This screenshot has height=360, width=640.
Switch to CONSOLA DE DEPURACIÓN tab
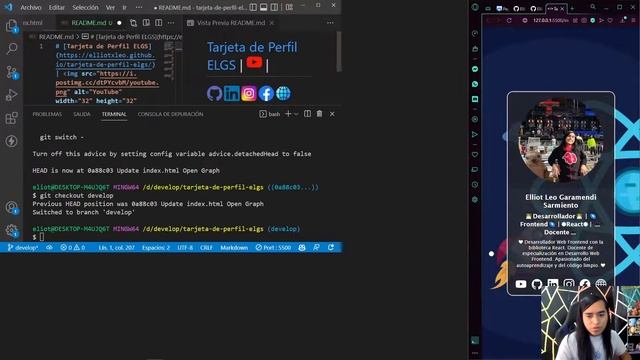[x=170, y=114]
